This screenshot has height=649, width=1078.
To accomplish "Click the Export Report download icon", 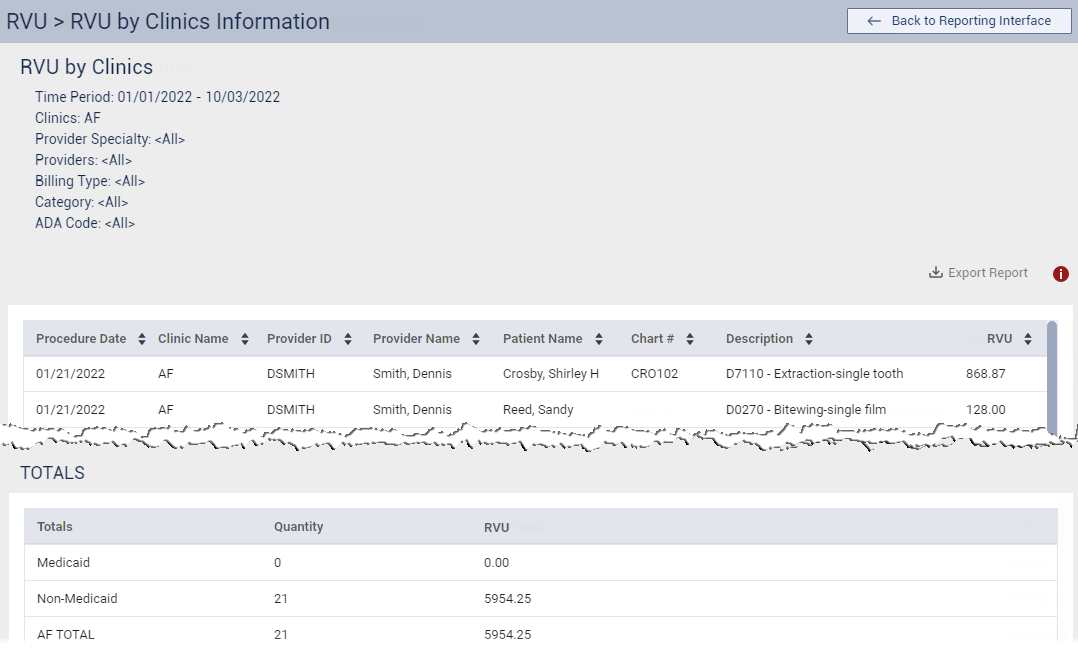I will coord(936,273).
